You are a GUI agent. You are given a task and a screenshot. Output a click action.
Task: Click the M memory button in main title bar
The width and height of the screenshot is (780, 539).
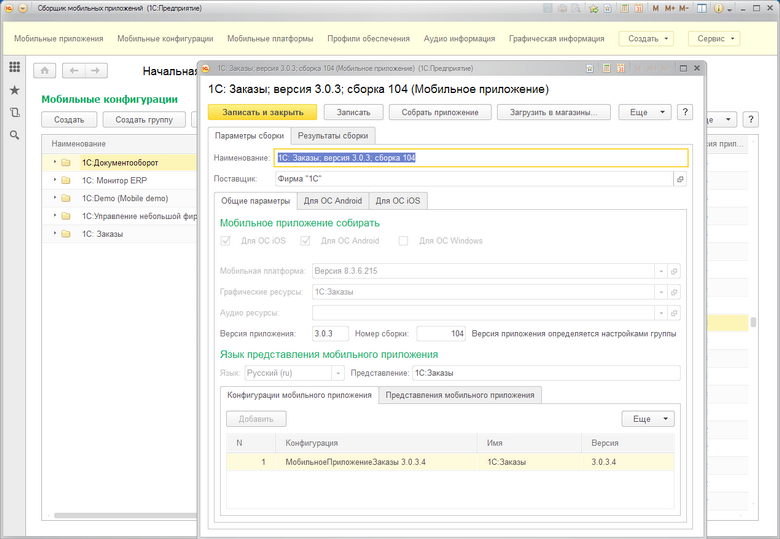pyautogui.click(x=656, y=8)
